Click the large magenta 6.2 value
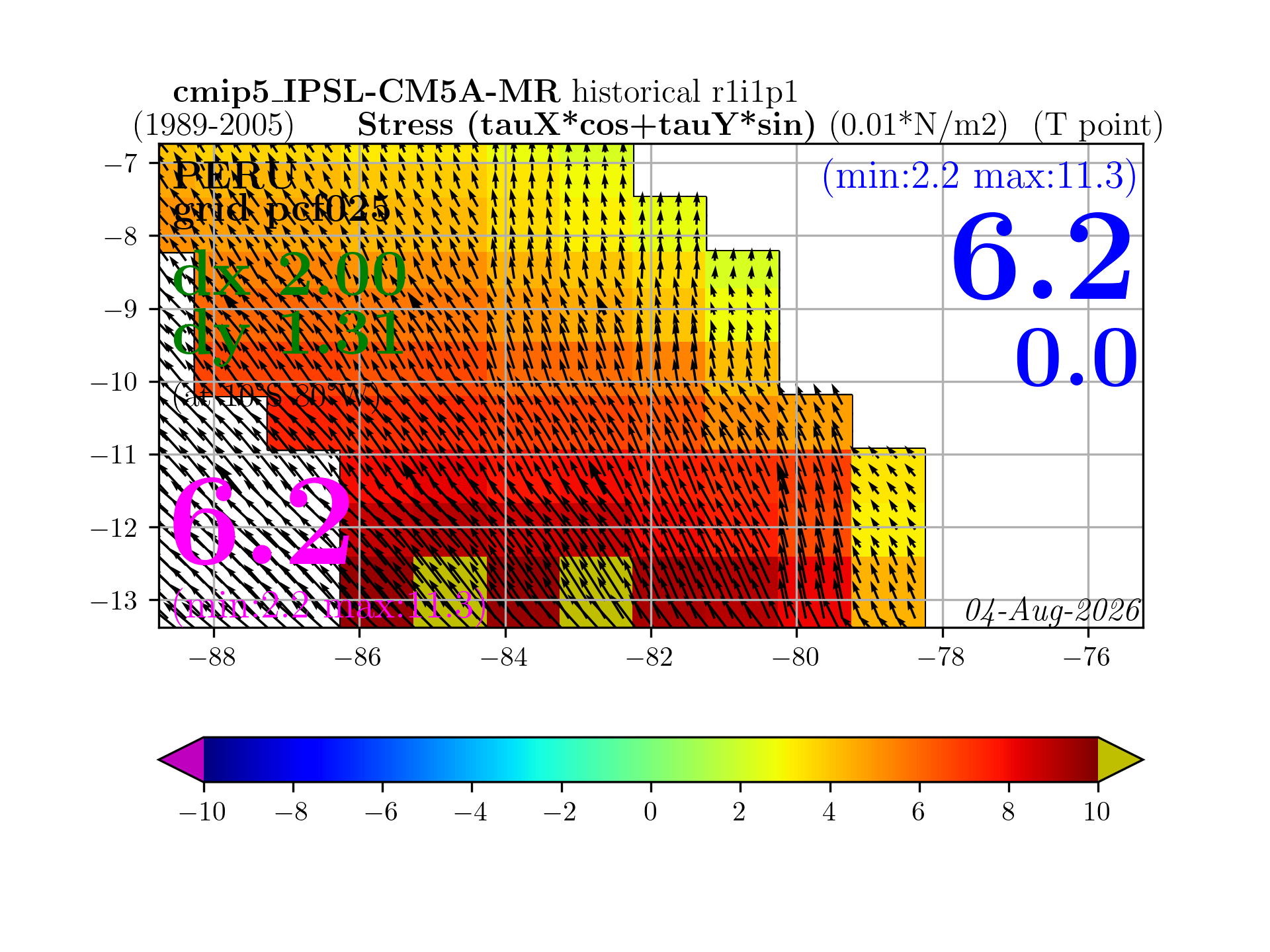 [x=261, y=522]
